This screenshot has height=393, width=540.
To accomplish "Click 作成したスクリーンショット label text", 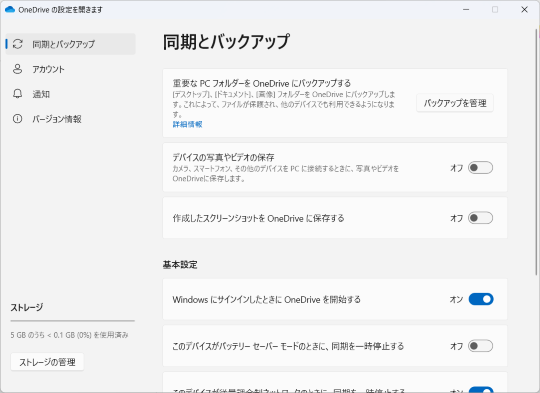I will point(258,218).
